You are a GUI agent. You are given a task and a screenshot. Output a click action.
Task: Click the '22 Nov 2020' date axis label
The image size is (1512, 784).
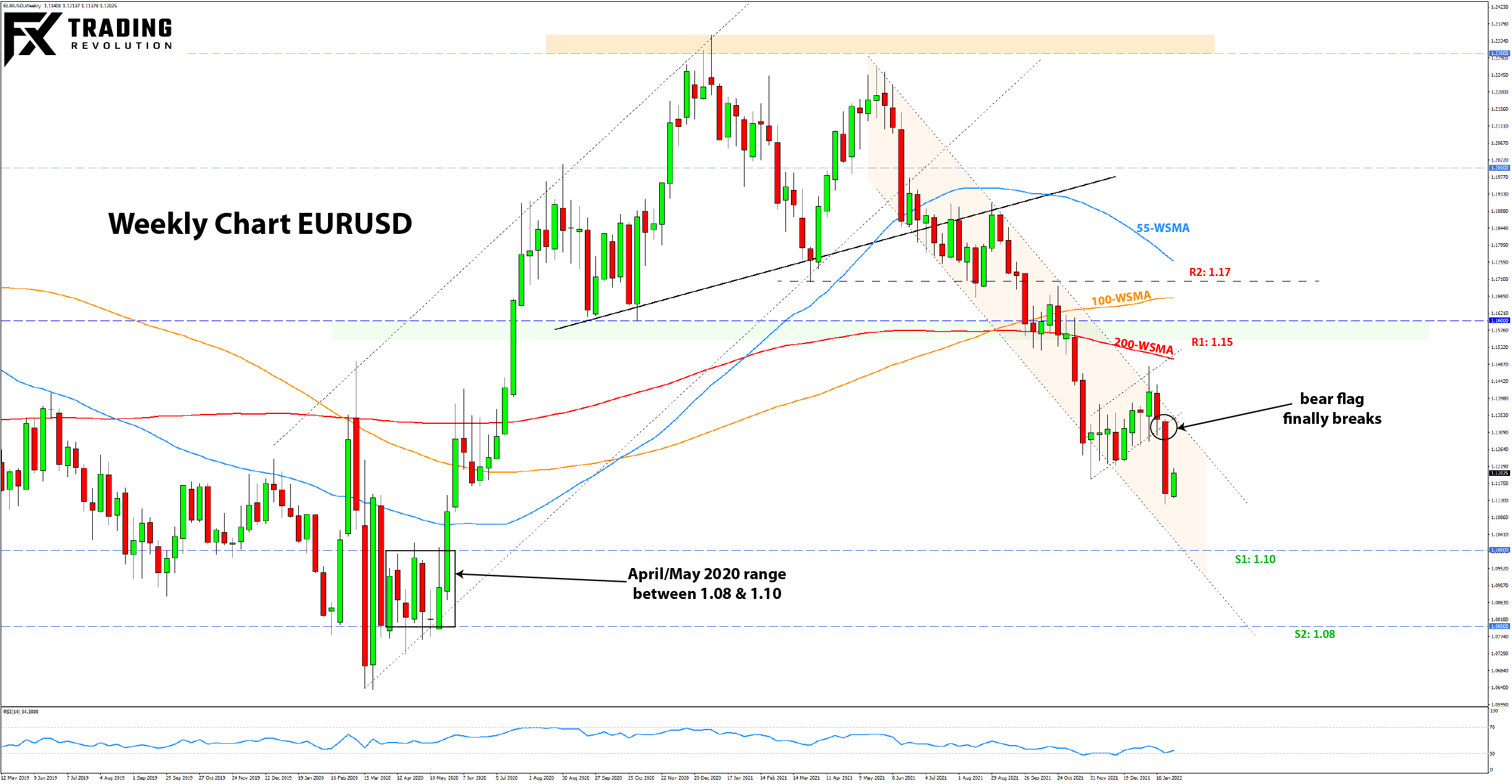675,778
